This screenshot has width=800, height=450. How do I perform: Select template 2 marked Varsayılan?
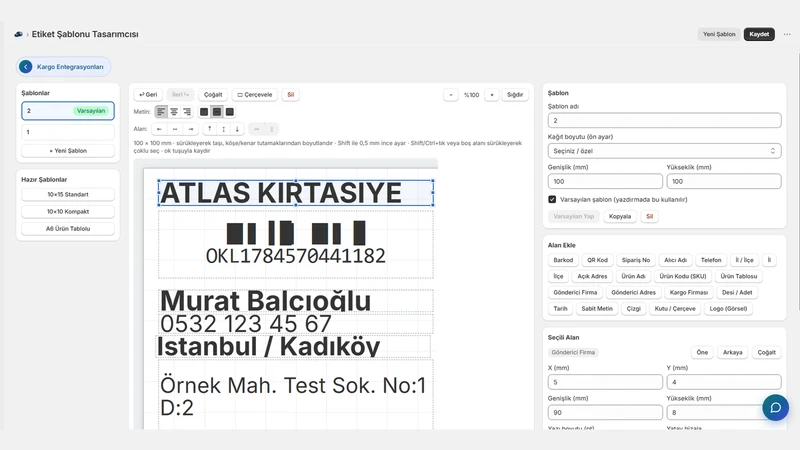coord(68,111)
